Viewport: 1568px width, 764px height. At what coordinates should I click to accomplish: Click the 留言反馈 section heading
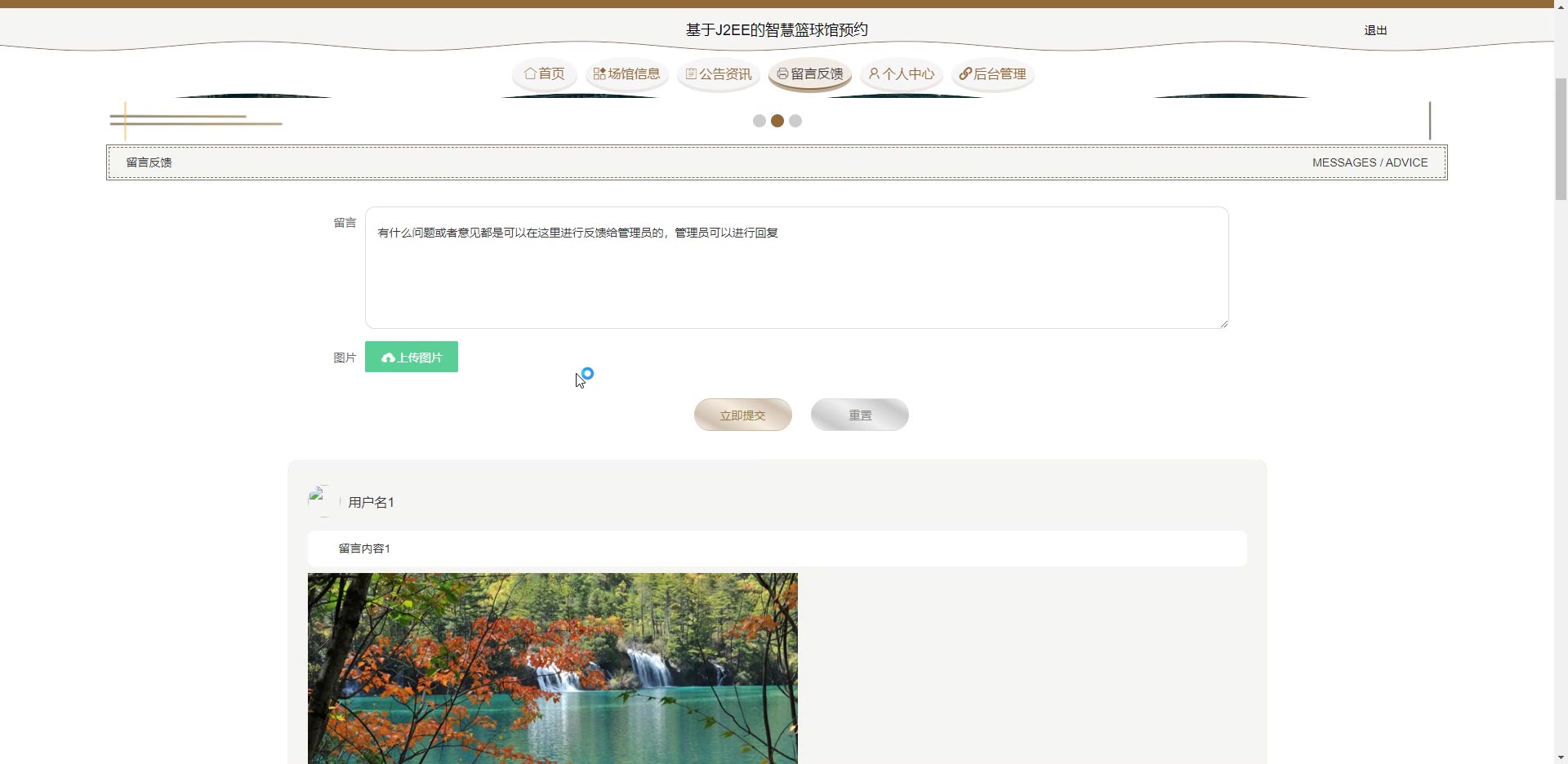(149, 162)
